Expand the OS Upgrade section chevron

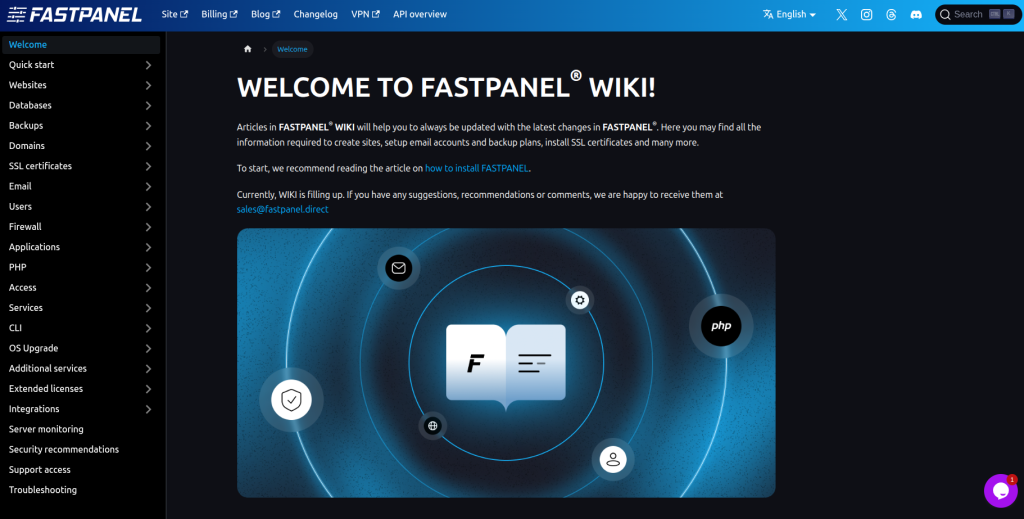point(148,349)
